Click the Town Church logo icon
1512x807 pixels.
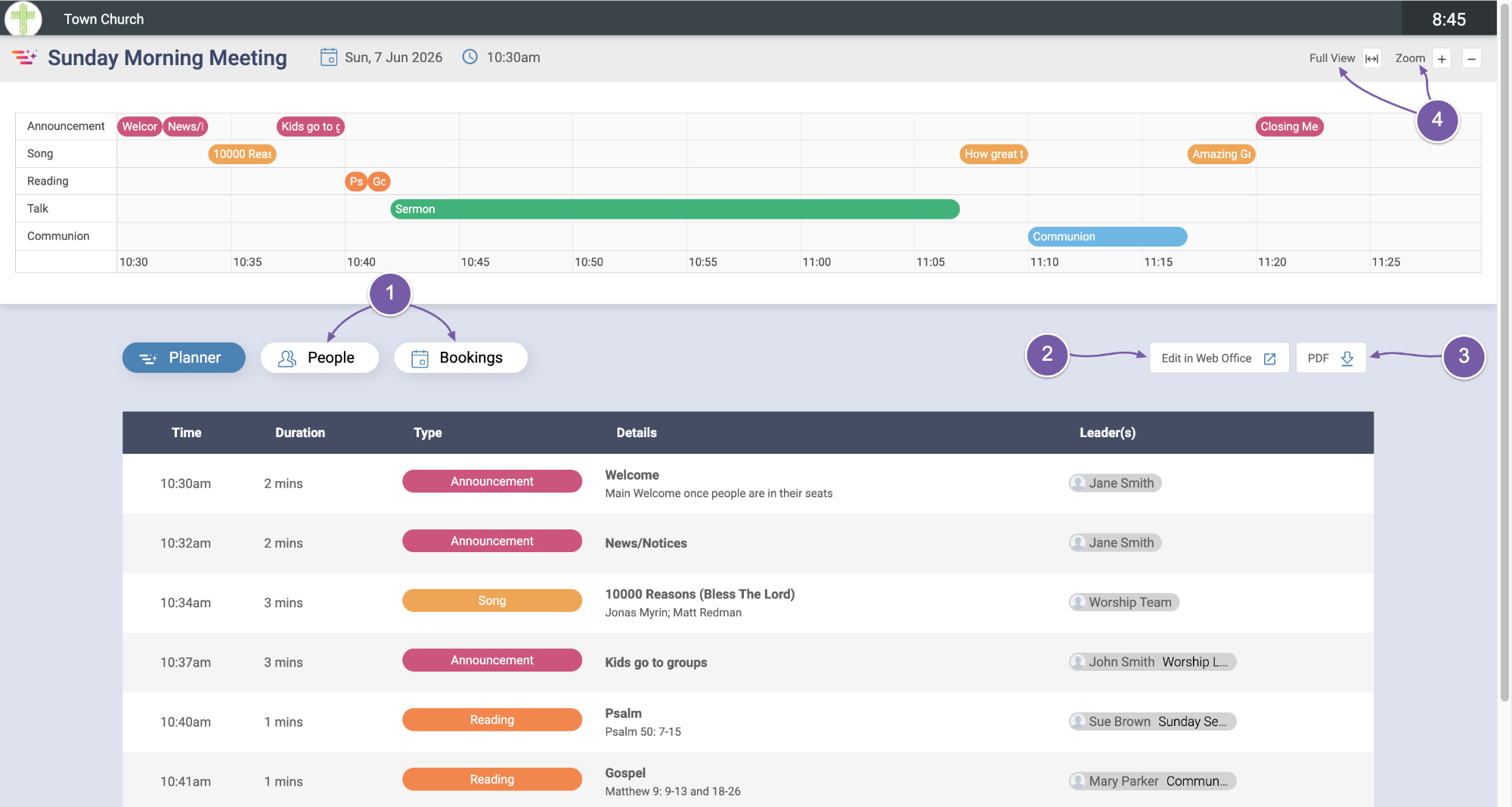pos(23,18)
